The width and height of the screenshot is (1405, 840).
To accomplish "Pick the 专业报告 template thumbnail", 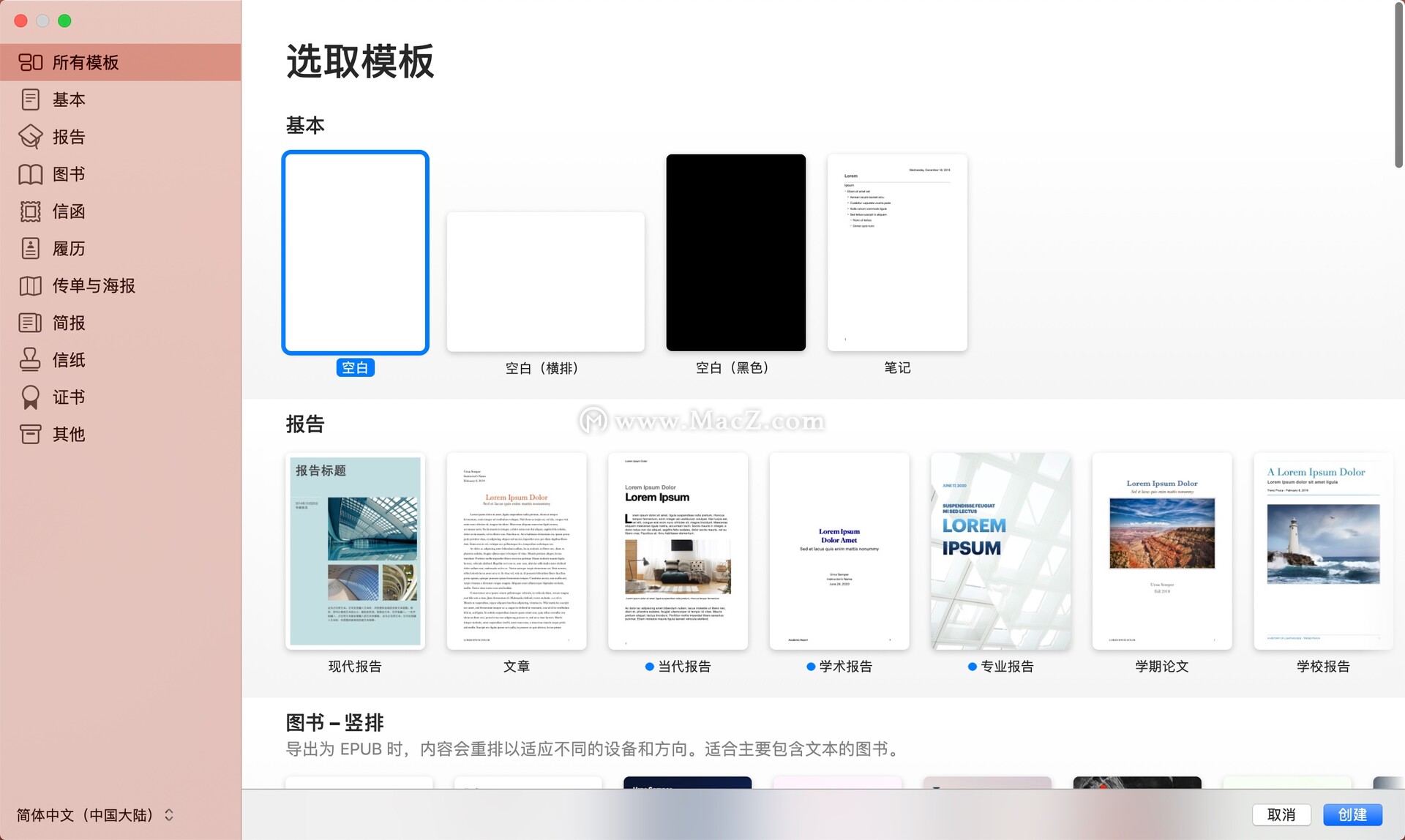I will (1001, 551).
